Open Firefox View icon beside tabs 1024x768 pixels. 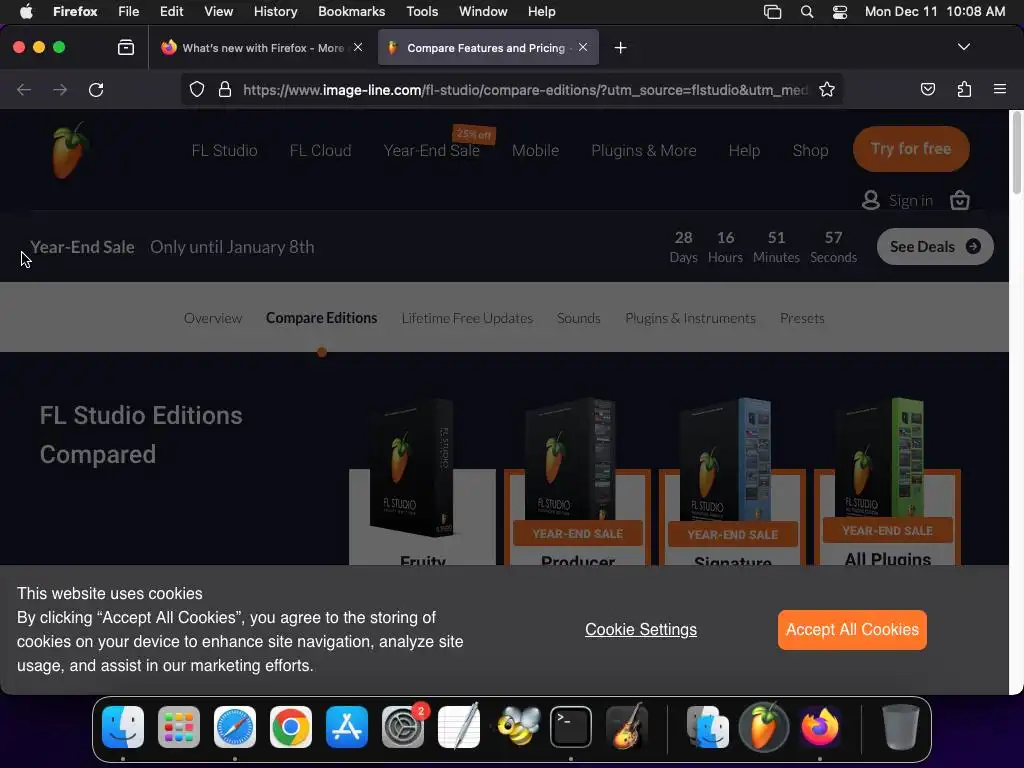point(126,47)
